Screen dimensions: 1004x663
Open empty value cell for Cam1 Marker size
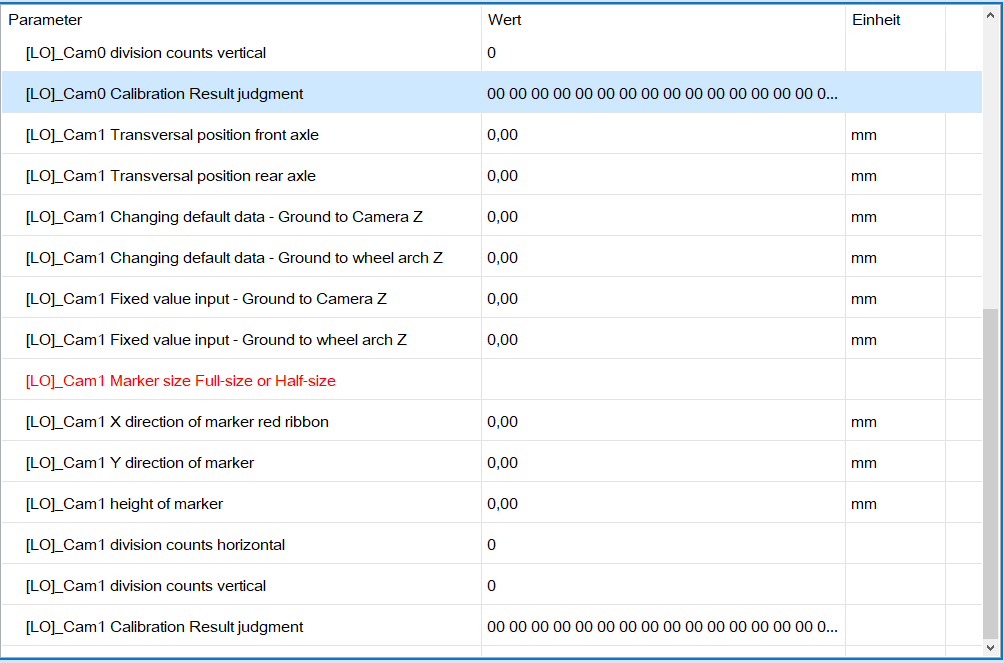[x=662, y=381]
